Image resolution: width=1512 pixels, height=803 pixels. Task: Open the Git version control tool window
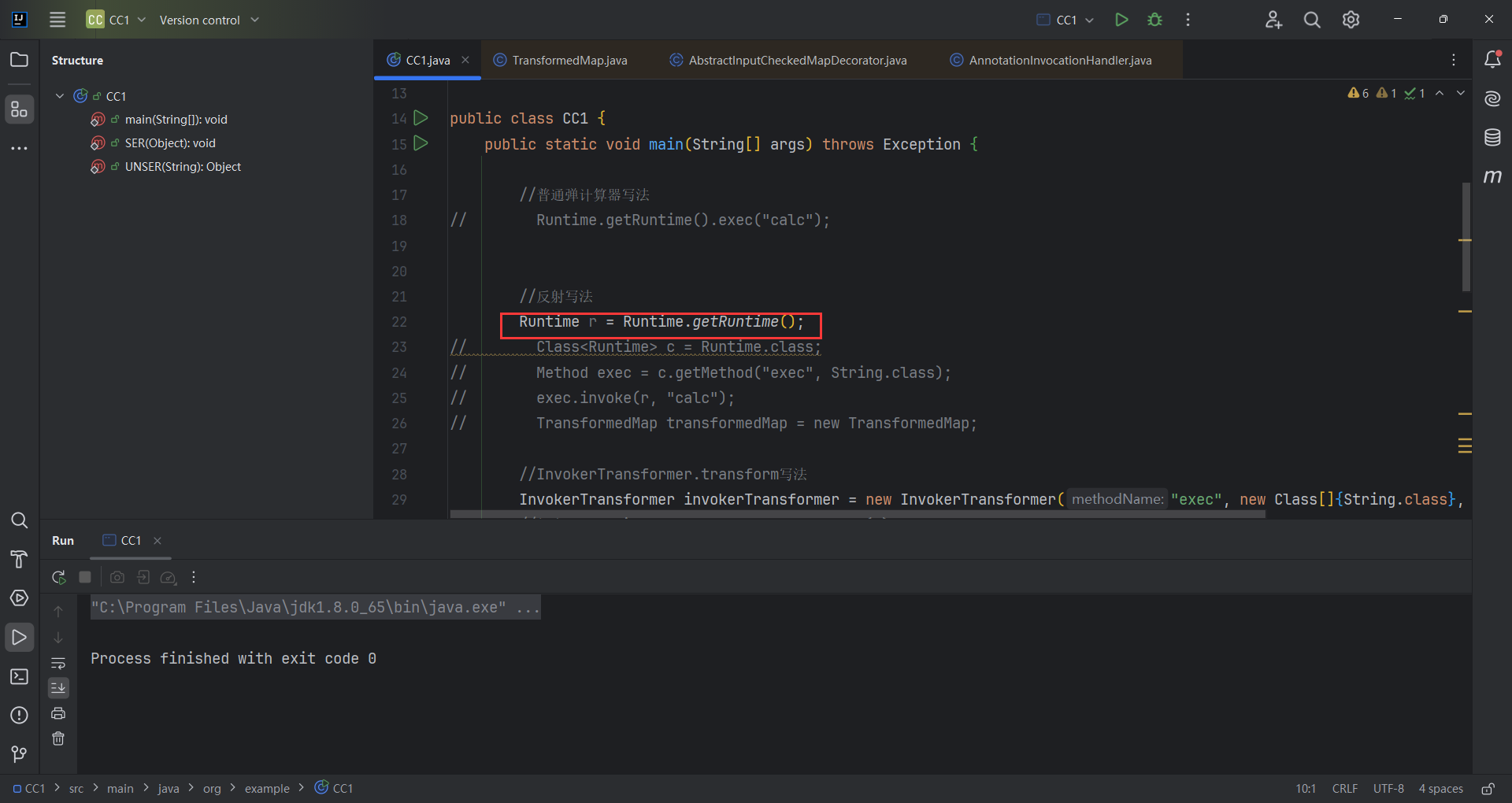pos(19,754)
